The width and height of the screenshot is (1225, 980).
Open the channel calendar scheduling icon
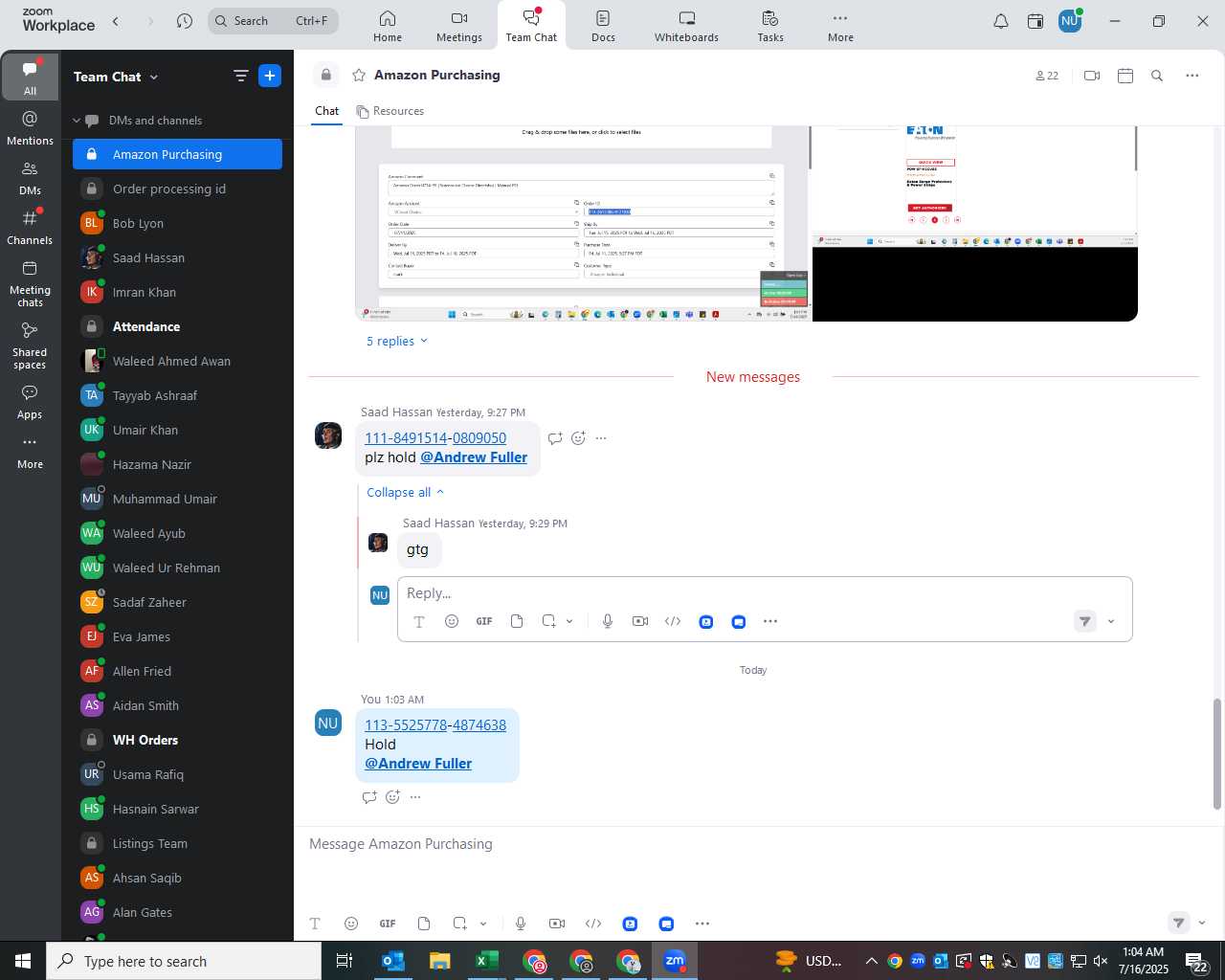click(1125, 76)
